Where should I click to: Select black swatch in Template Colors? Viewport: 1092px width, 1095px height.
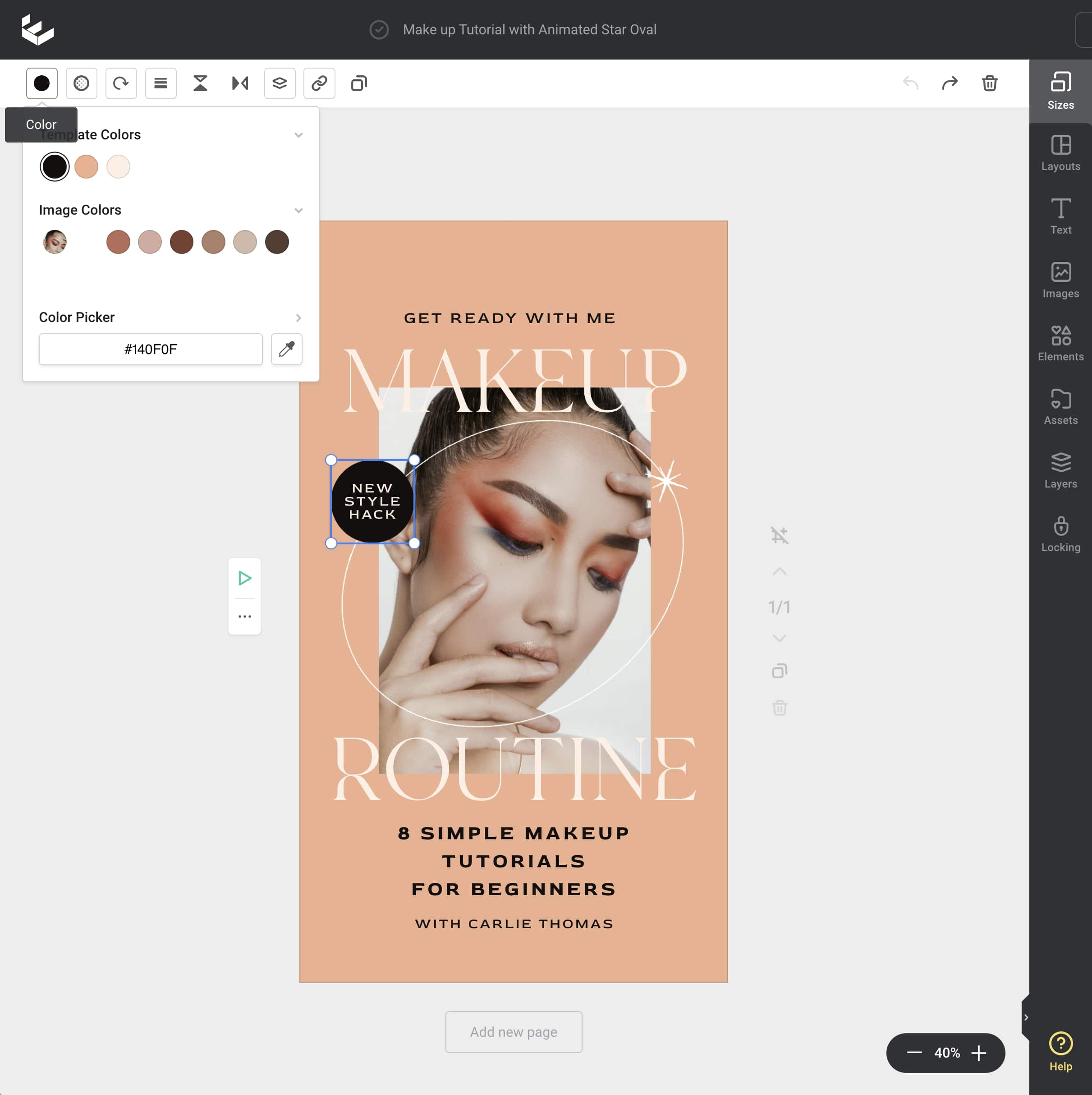pyautogui.click(x=54, y=167)
